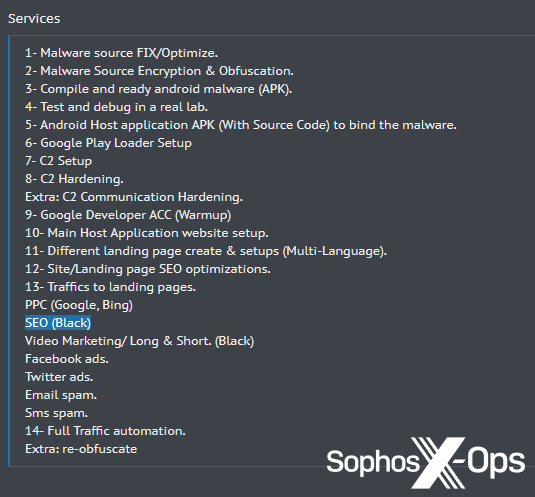This screenshot has width=535, height=497.
Task: Click the Google Play Loader Setup line
Action: [x=108, y=143]
